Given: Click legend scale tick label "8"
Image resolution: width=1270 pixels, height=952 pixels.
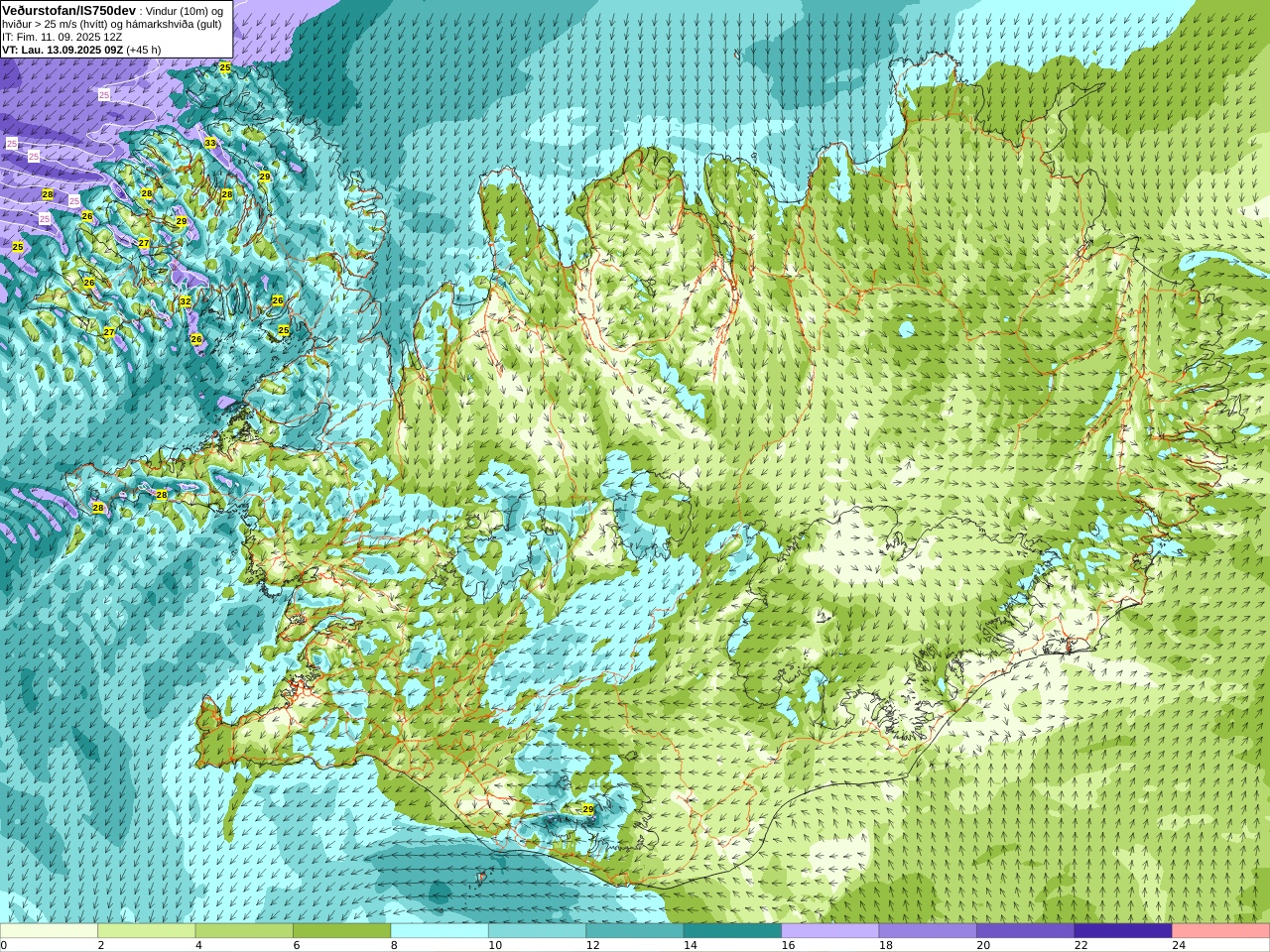Looking at the screenshot, I should (394, 945).
